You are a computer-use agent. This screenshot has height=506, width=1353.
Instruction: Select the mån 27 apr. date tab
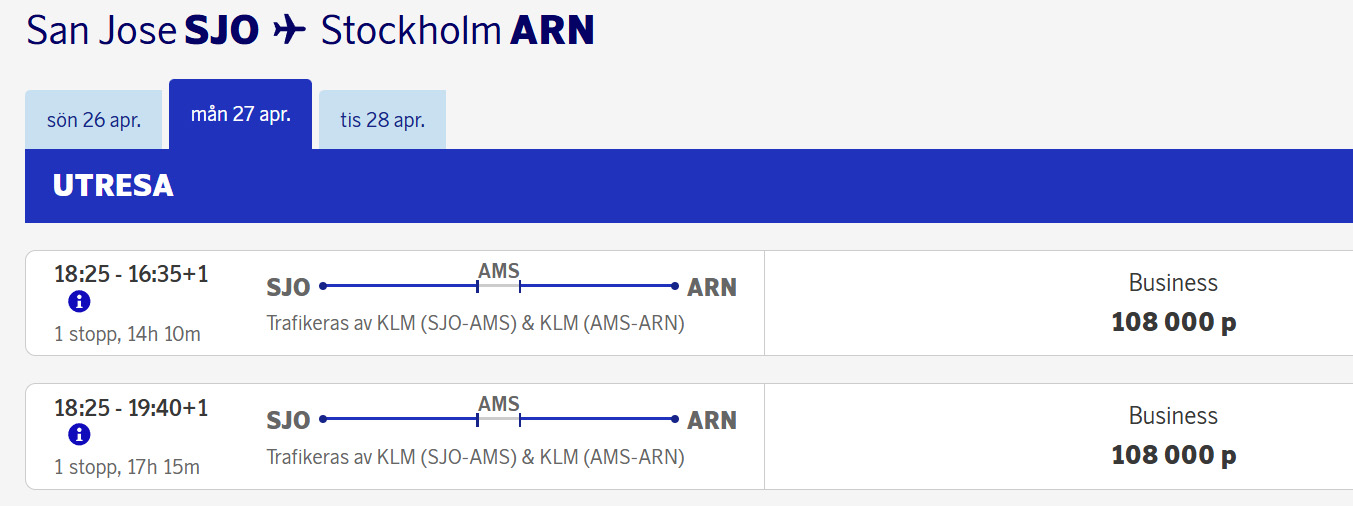(x=241, y=114)
